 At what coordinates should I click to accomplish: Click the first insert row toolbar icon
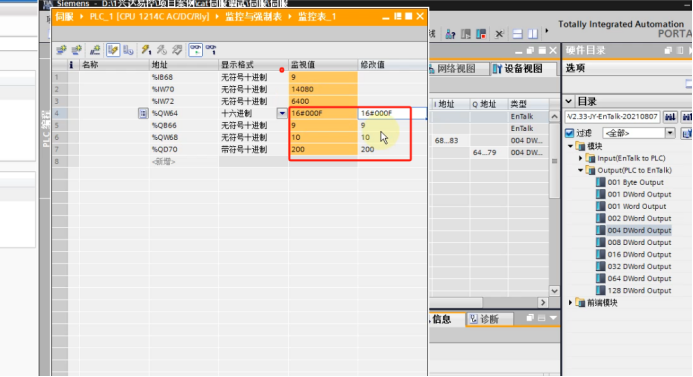[61, 50]
